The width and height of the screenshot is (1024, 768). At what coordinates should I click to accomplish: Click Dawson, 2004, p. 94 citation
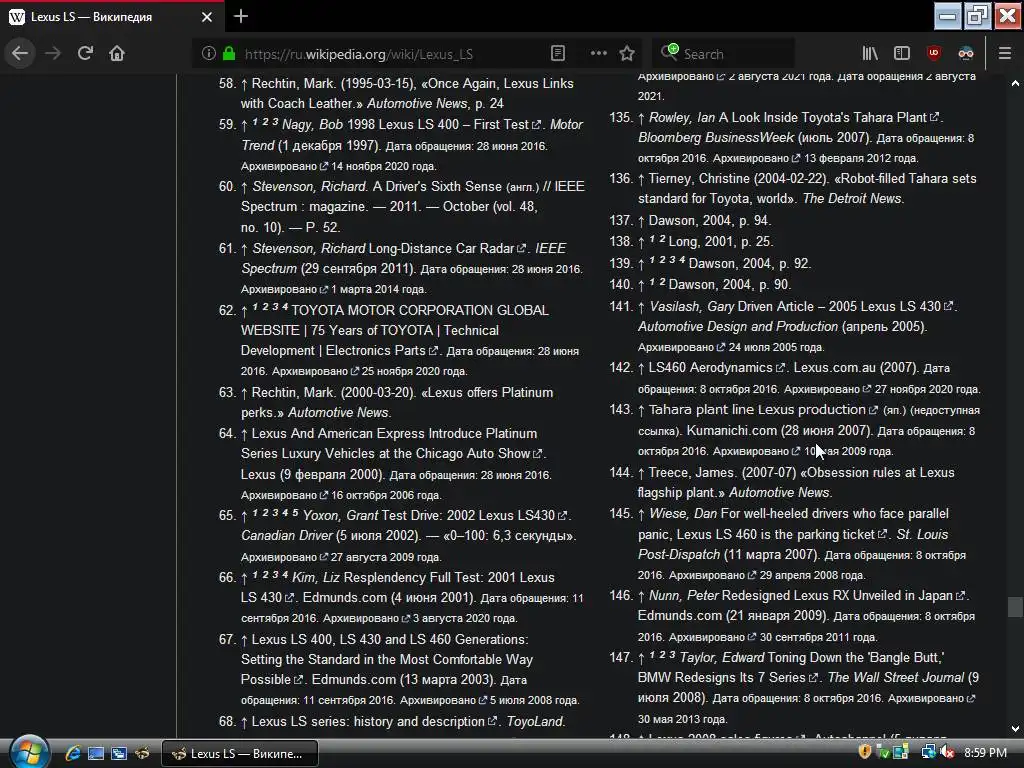(709, 221)
